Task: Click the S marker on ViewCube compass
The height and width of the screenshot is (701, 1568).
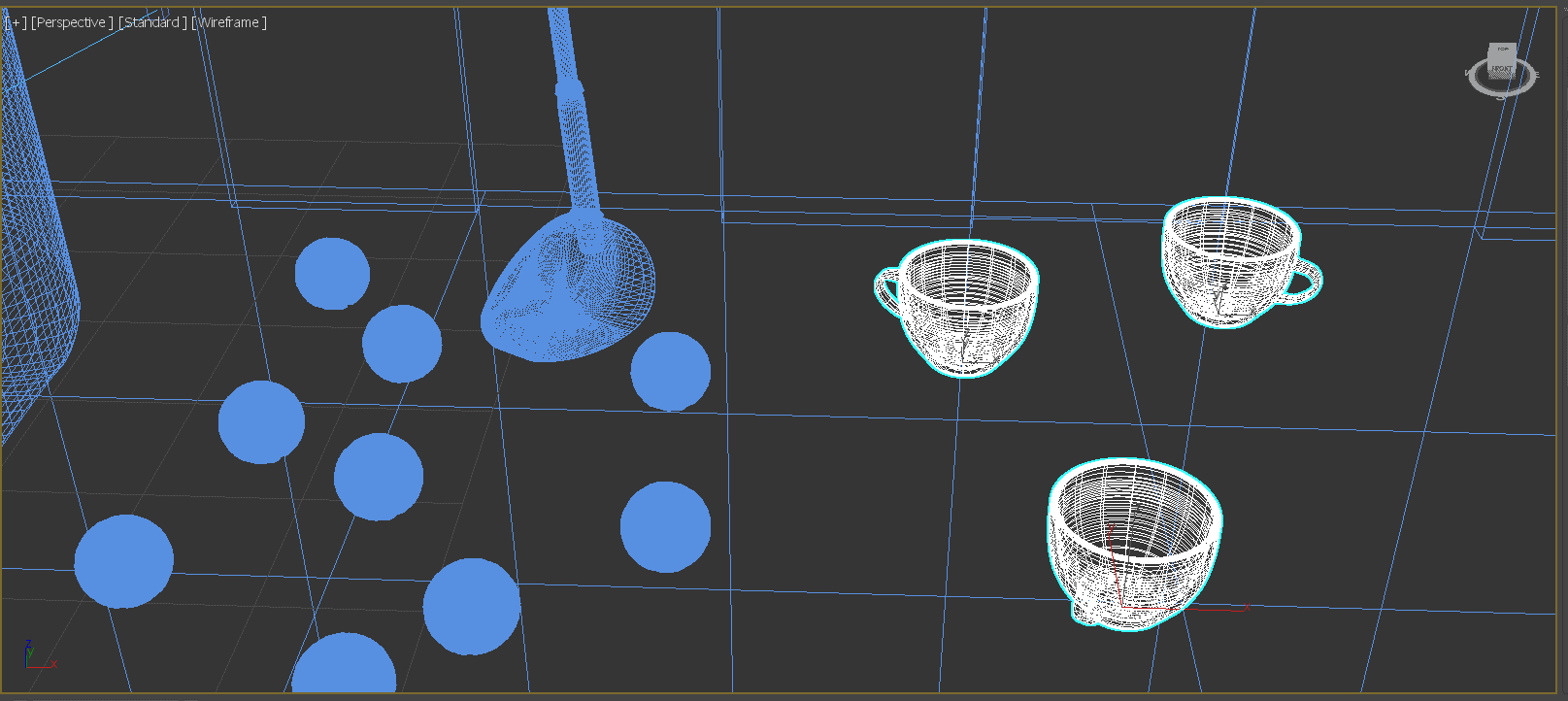Action: (x=1501, y=96)
